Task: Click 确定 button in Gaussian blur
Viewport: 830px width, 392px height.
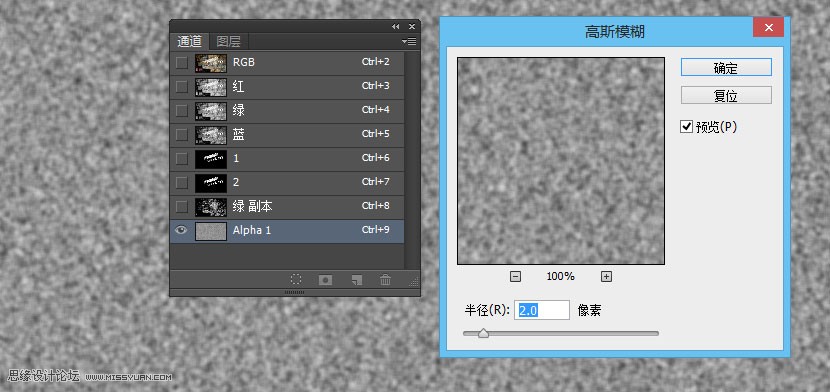Action: [726, 68]
